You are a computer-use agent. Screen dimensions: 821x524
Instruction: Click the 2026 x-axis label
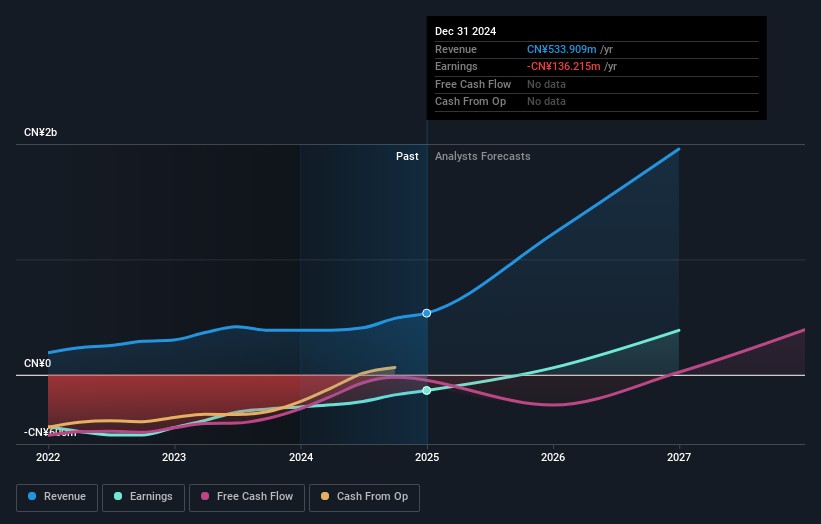[x=553, y=457]
